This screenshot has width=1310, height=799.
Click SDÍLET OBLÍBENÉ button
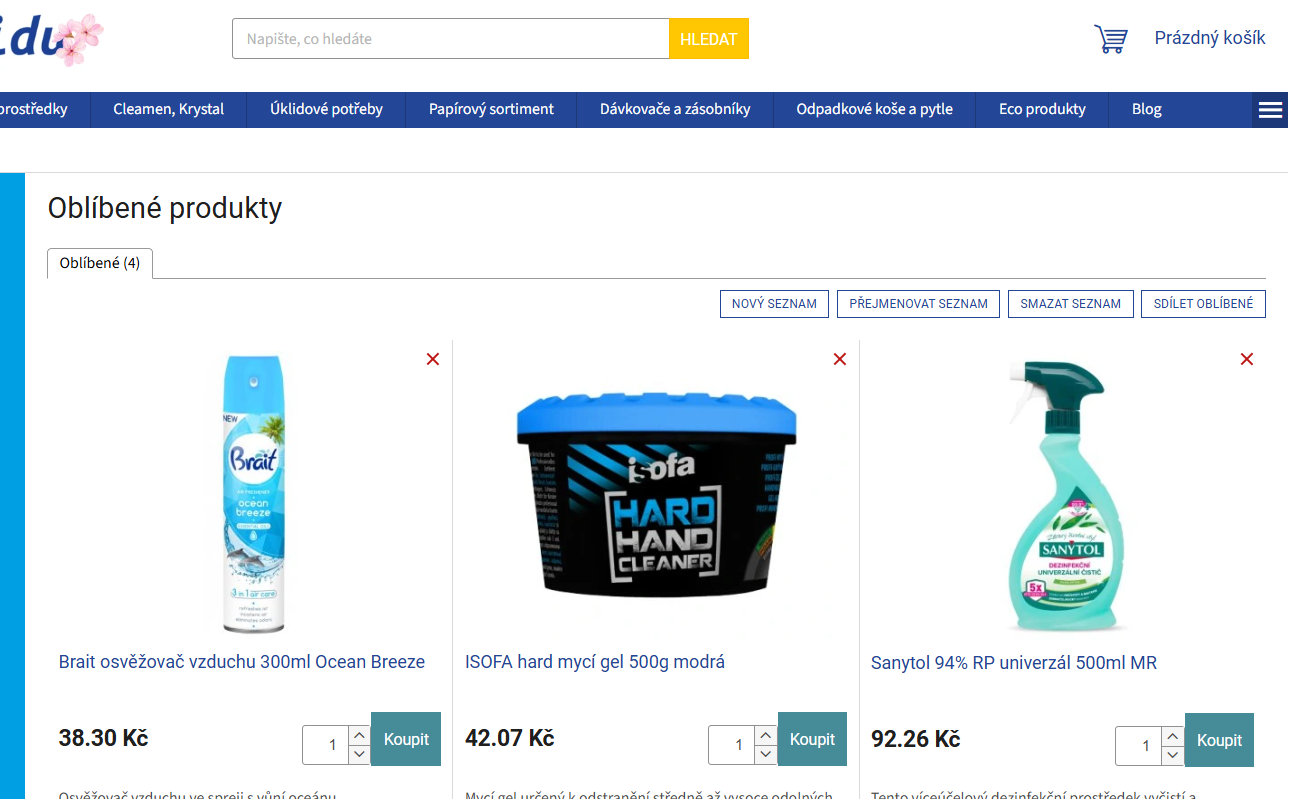click(x=1203, y=304)
